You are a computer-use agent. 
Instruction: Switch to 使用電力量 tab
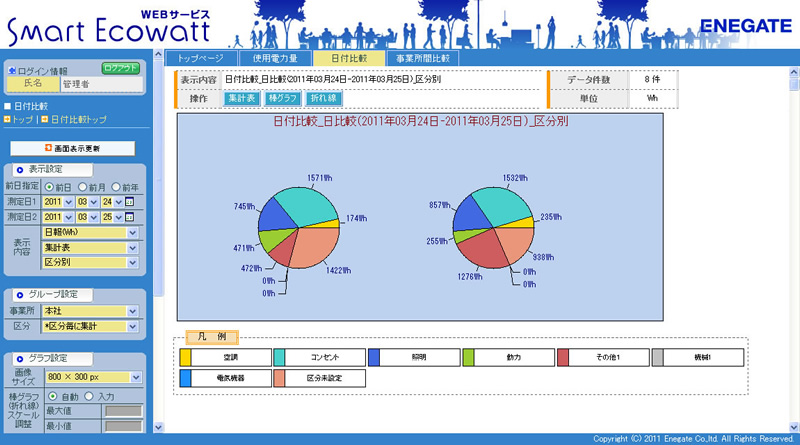coord(275,58)
